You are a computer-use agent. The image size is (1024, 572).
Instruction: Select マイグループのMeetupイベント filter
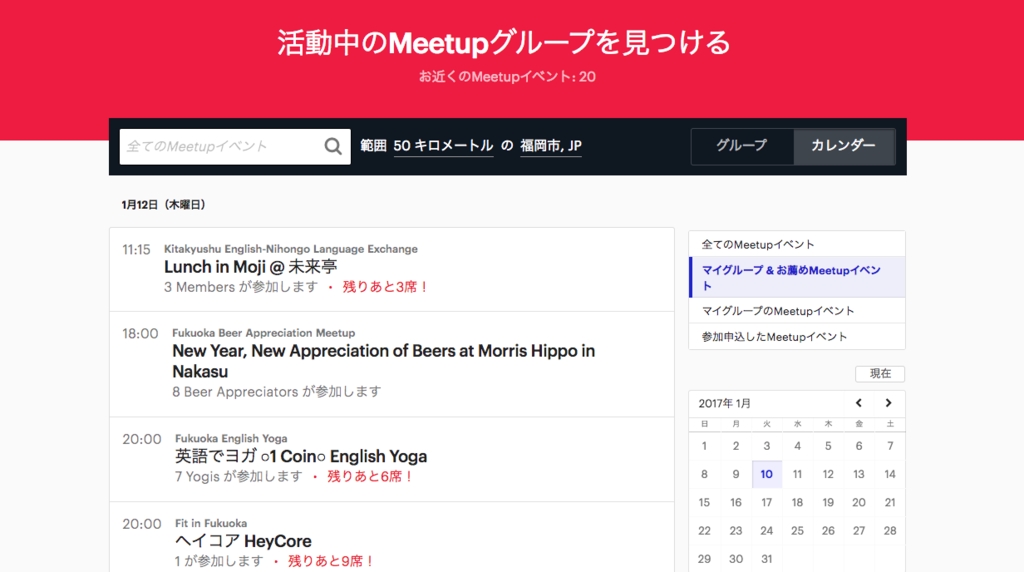click(x=797, y=311)
